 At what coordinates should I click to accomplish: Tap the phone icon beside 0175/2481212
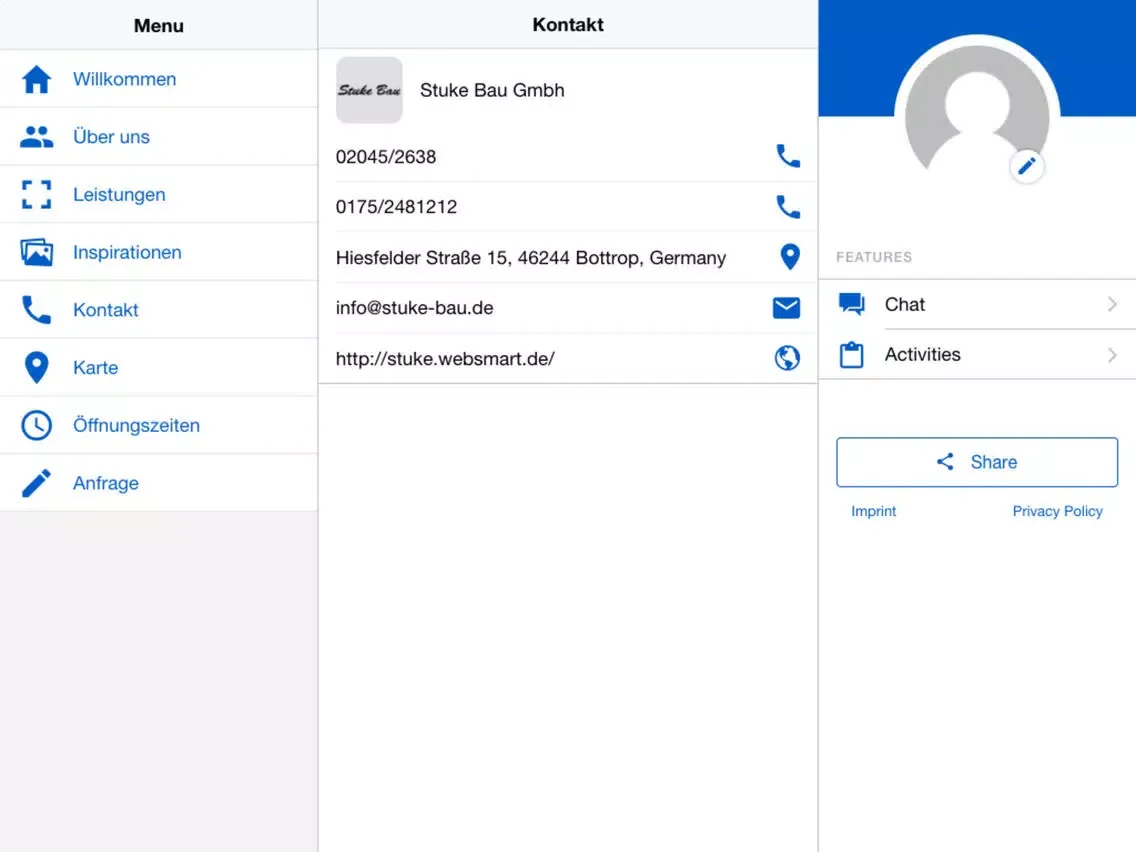788,207
